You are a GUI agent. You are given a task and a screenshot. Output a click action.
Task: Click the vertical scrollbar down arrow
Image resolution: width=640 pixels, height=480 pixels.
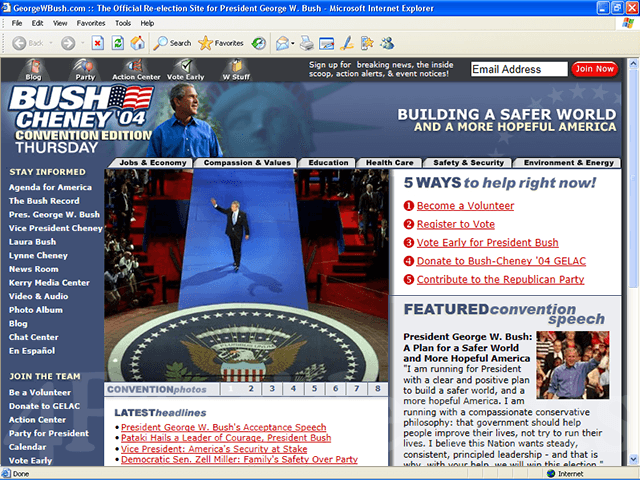633,459
